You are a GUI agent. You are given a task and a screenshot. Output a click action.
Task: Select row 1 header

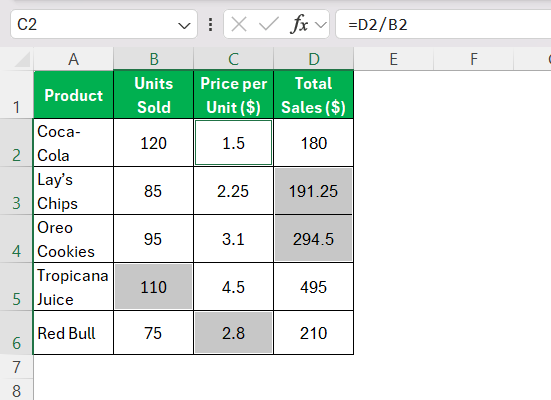click(17, 95)
